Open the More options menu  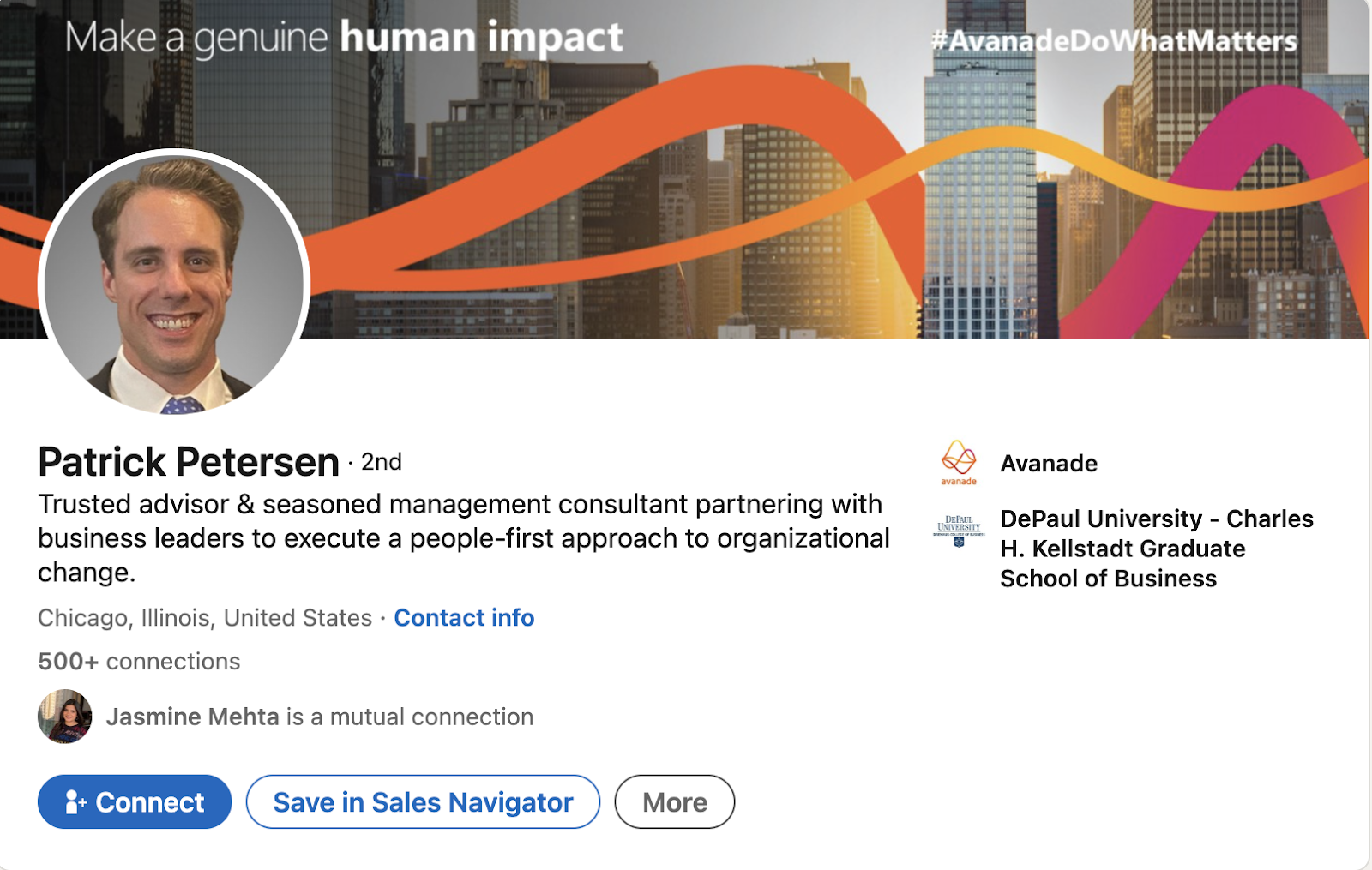(674, 802)
